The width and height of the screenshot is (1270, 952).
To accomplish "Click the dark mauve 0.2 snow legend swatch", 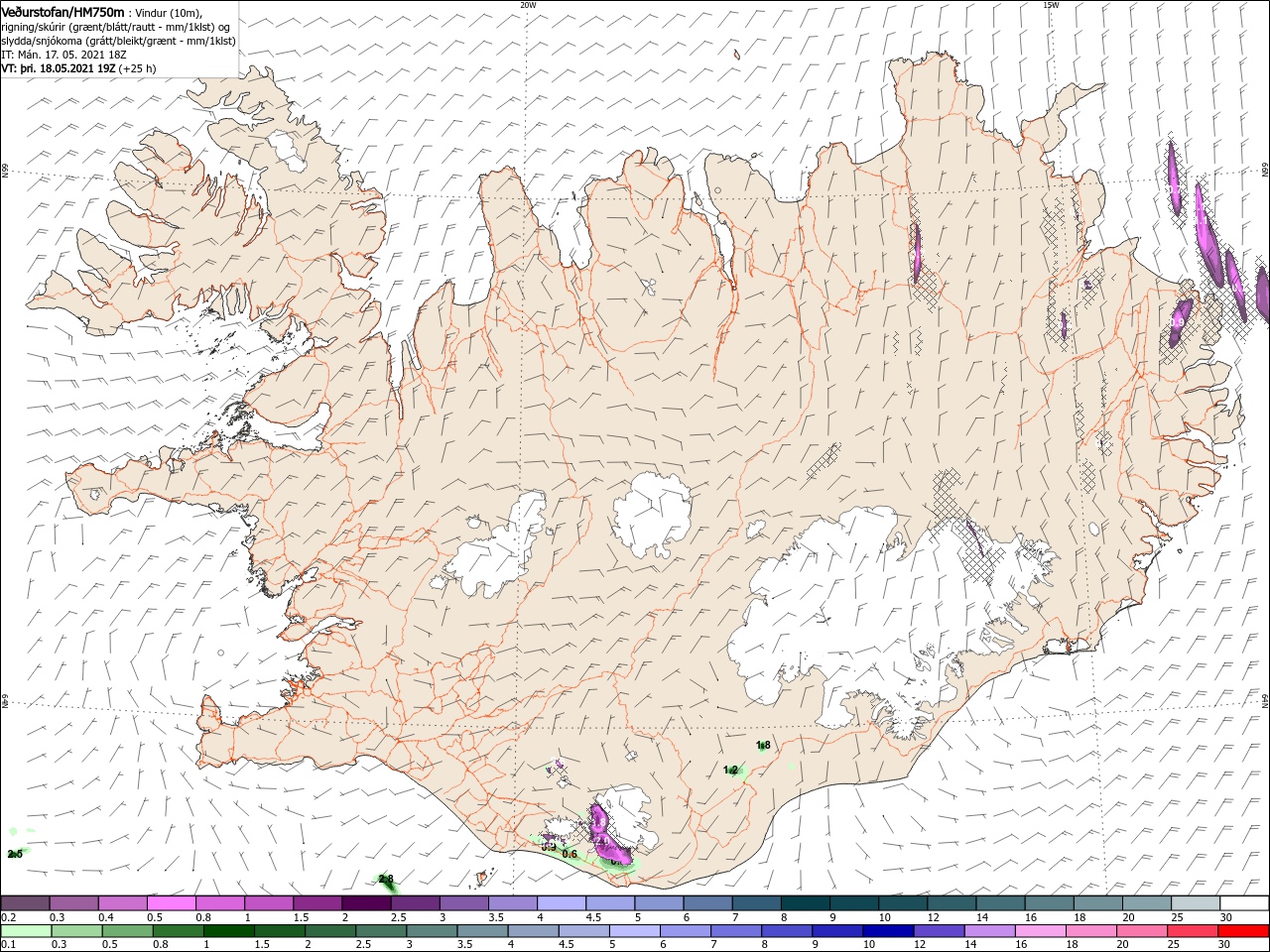I will pos(26,902).
